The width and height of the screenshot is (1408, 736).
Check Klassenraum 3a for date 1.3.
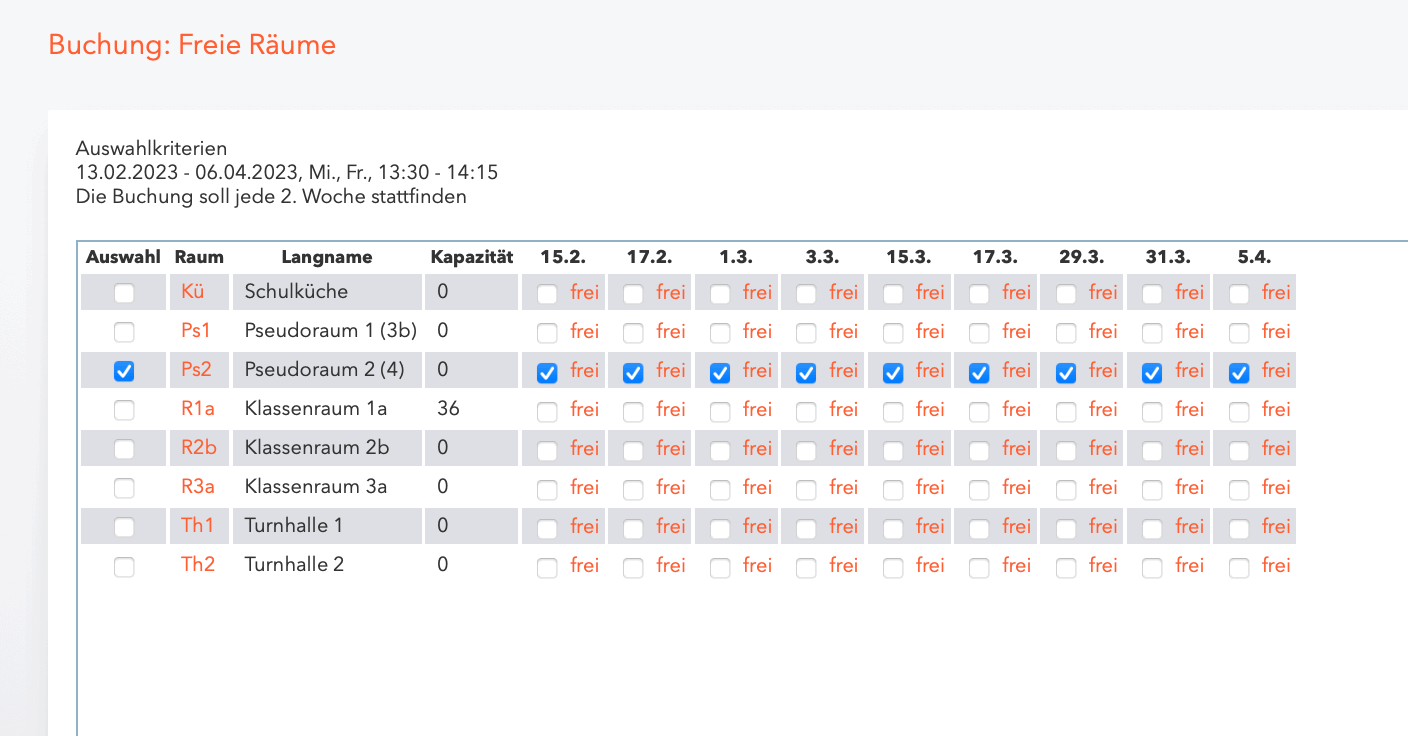click(x=720, y=489)
